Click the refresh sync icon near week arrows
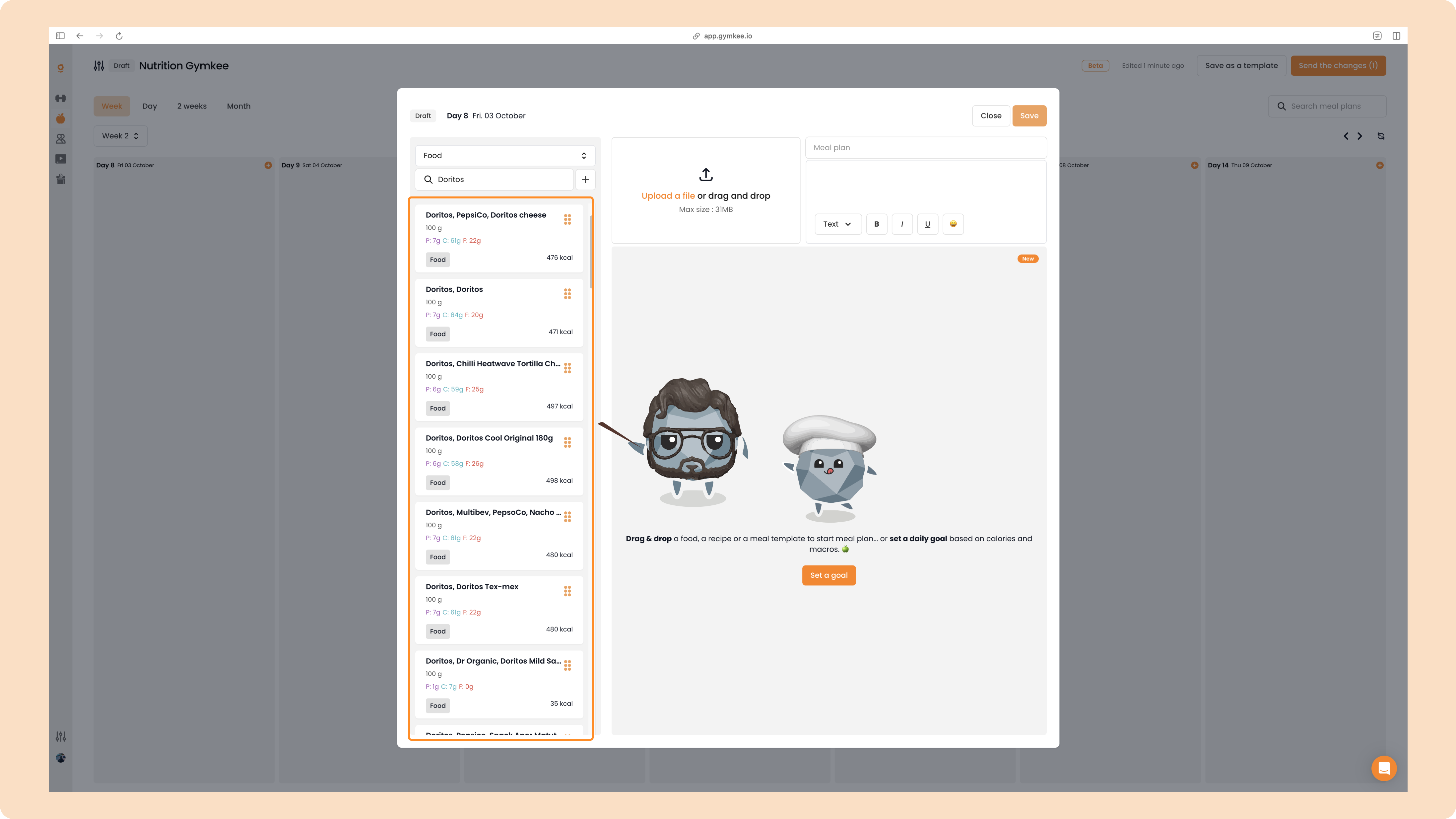This screenshot has width=1456, height=819. pyautogui.click(x=1381, y=136)
